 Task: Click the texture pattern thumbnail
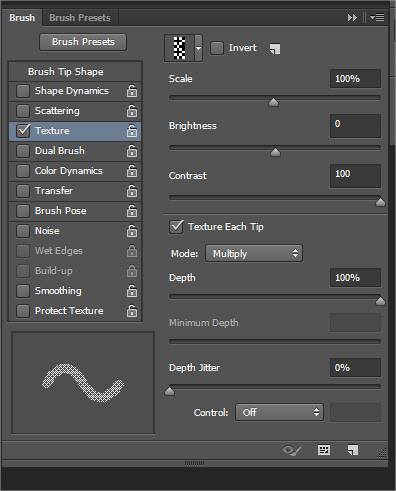coord(180,48)
